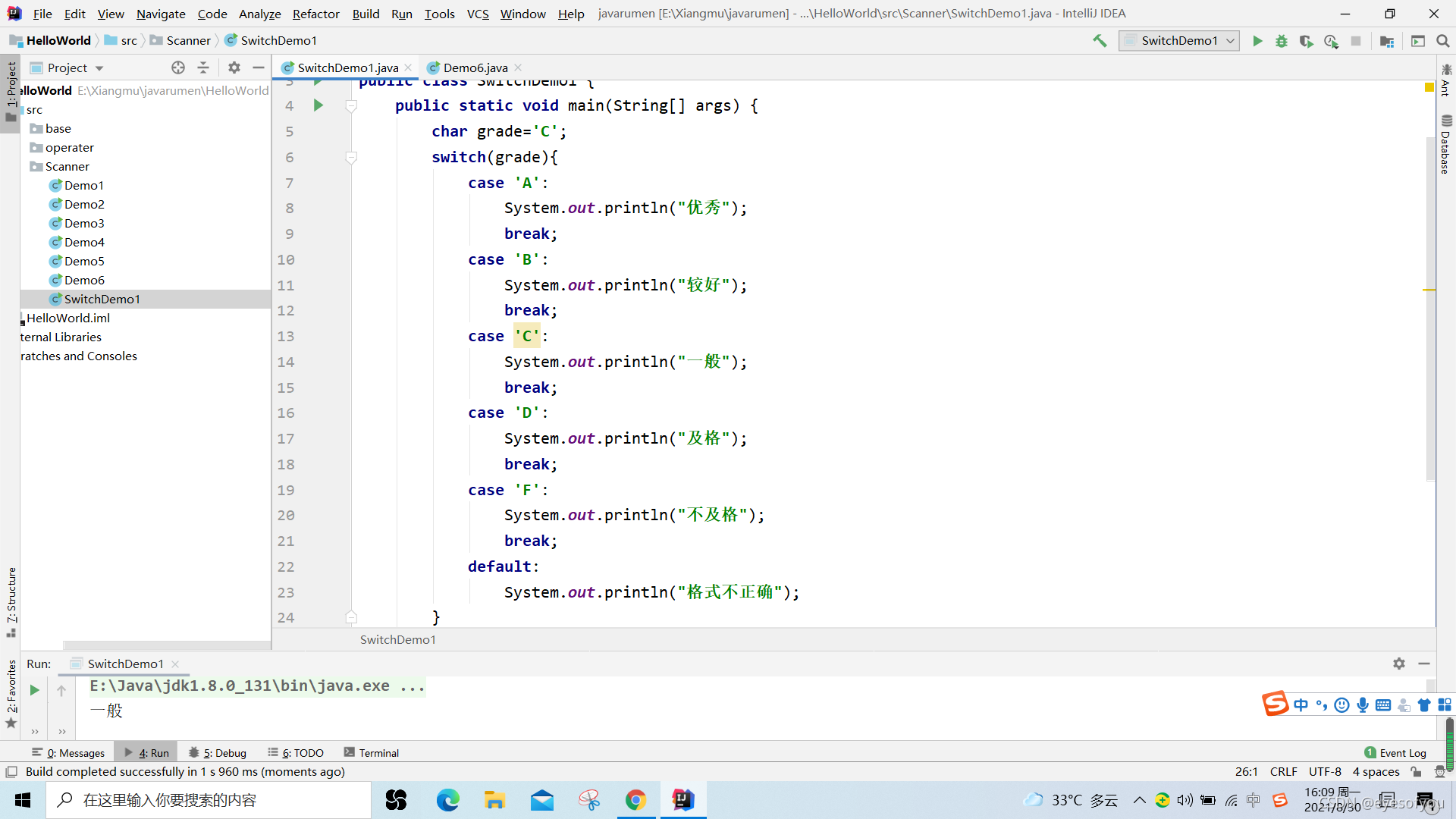
Task: Hide the Project tool window
Action: [x=259, y=67]
